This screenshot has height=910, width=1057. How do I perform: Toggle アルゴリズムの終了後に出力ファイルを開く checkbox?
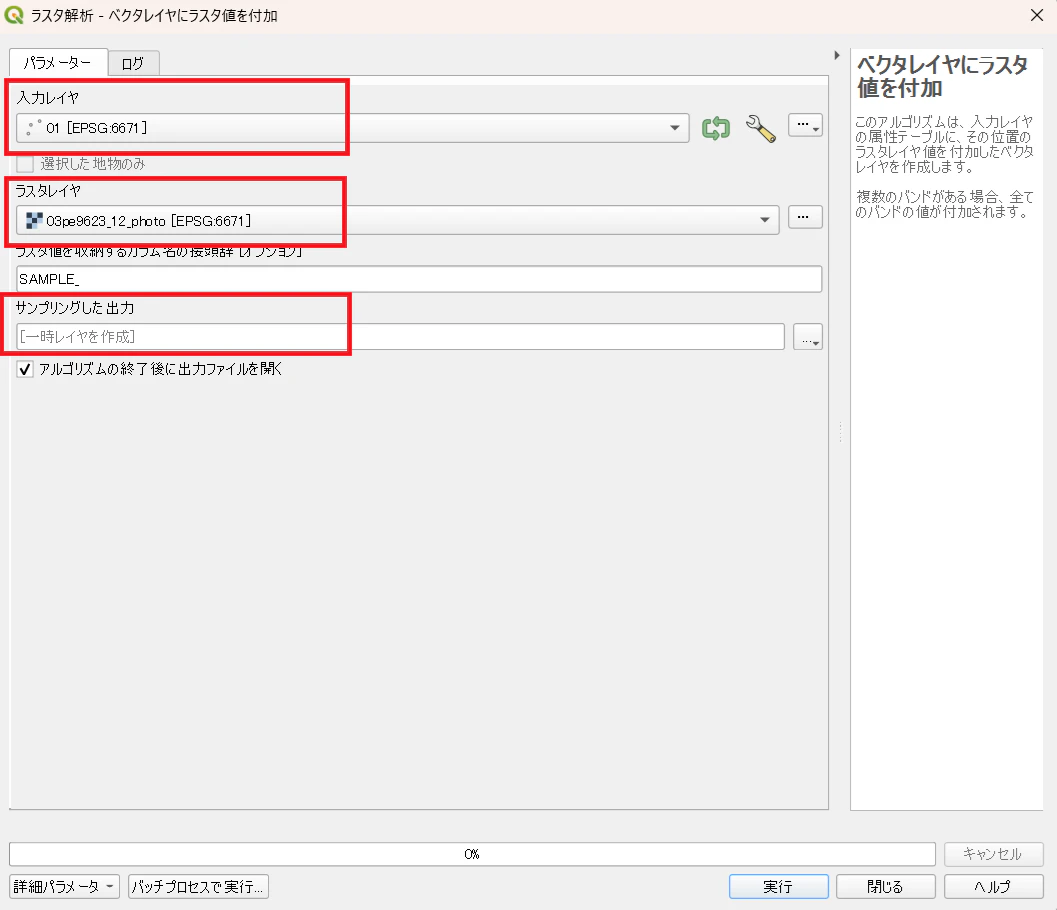[25, 369]
